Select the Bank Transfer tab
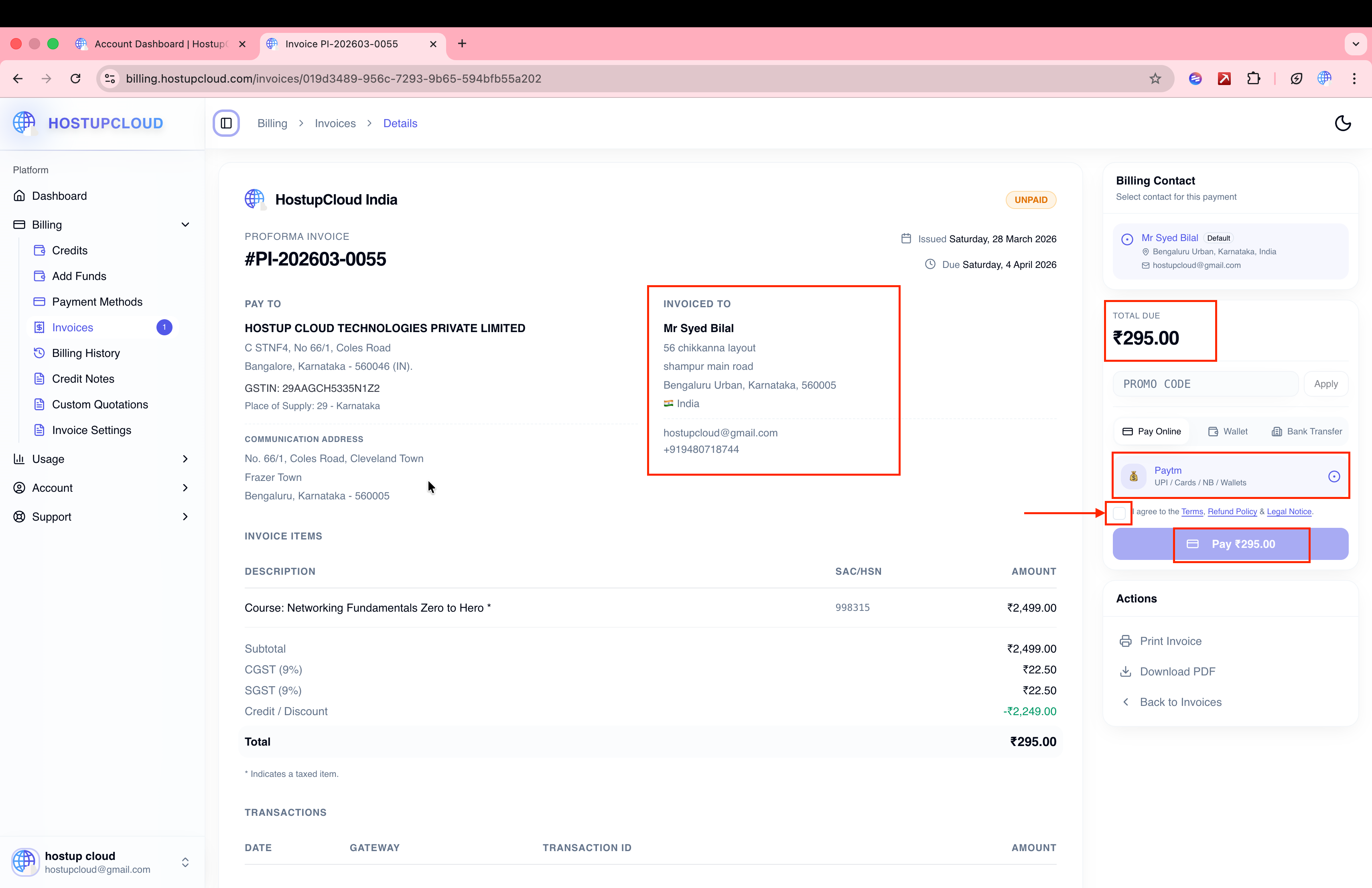This screenshot has width=1372, height=888. point(1307,432)
